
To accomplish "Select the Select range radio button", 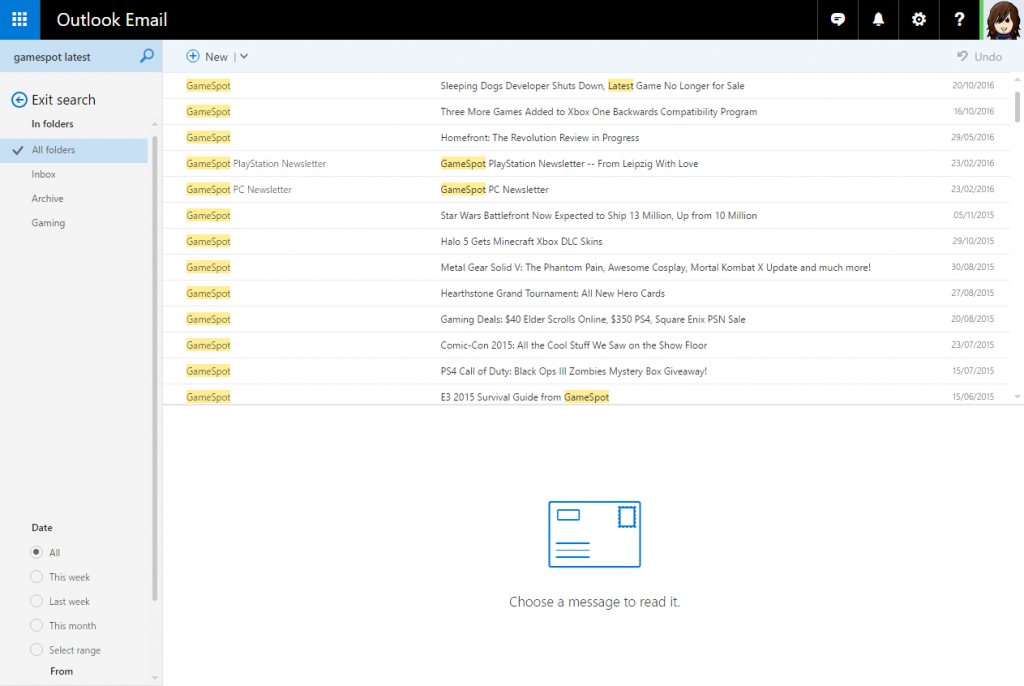I will click(37, 649).
